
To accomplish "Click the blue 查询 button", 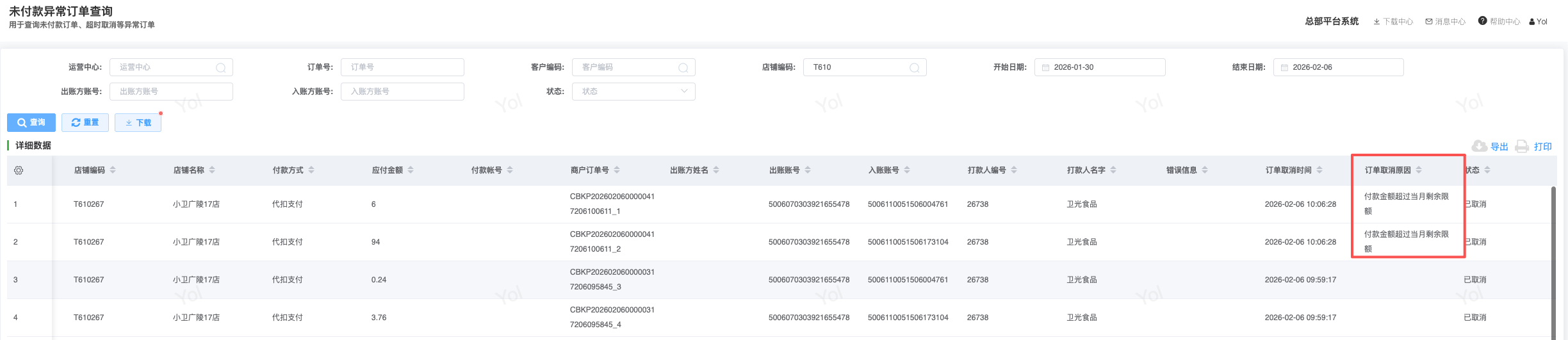I will 31,122.
